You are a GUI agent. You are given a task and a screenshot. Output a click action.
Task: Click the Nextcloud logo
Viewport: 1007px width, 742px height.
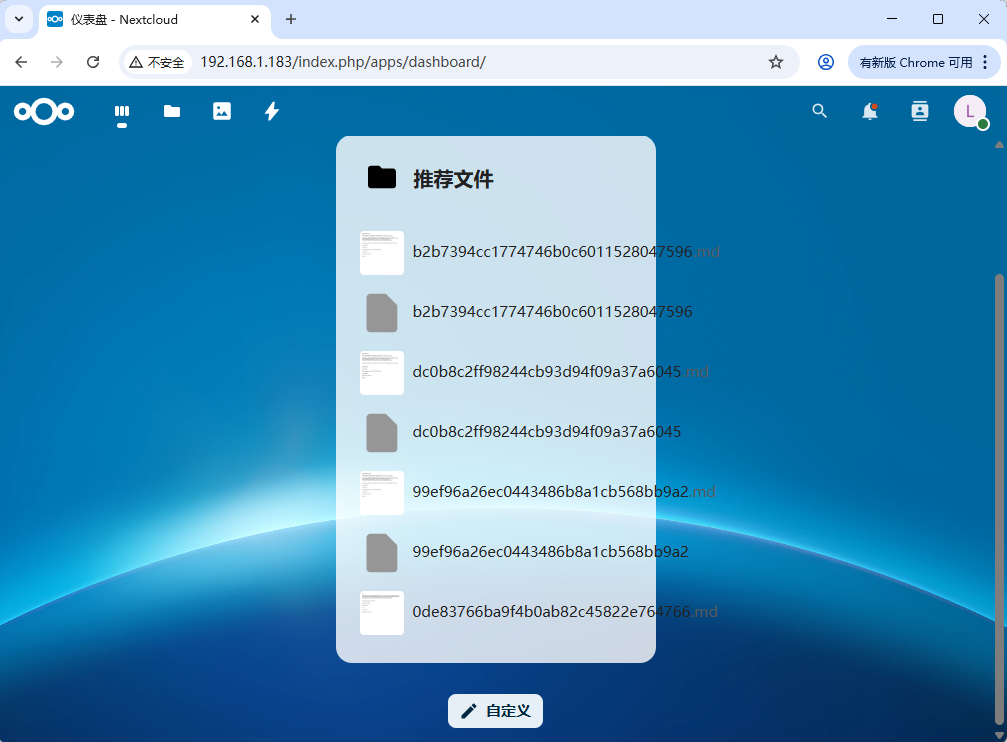[44, 112]
